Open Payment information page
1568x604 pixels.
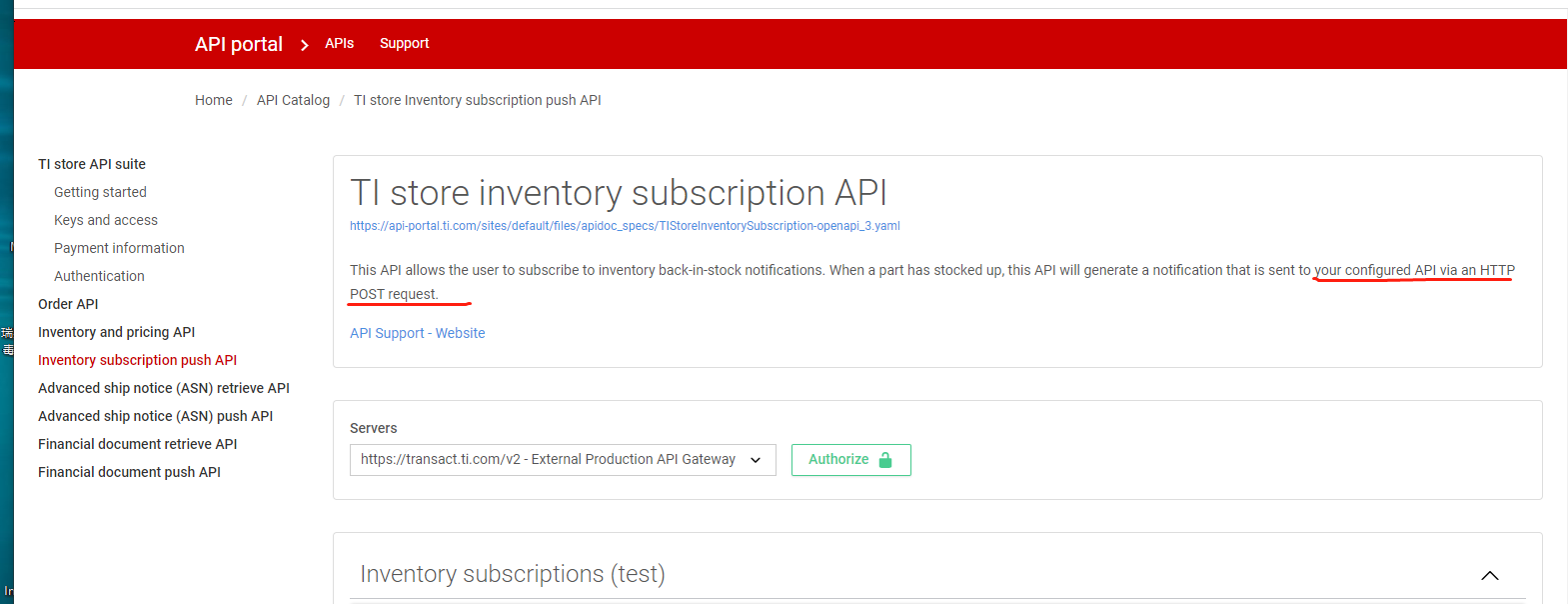(119, 248)
